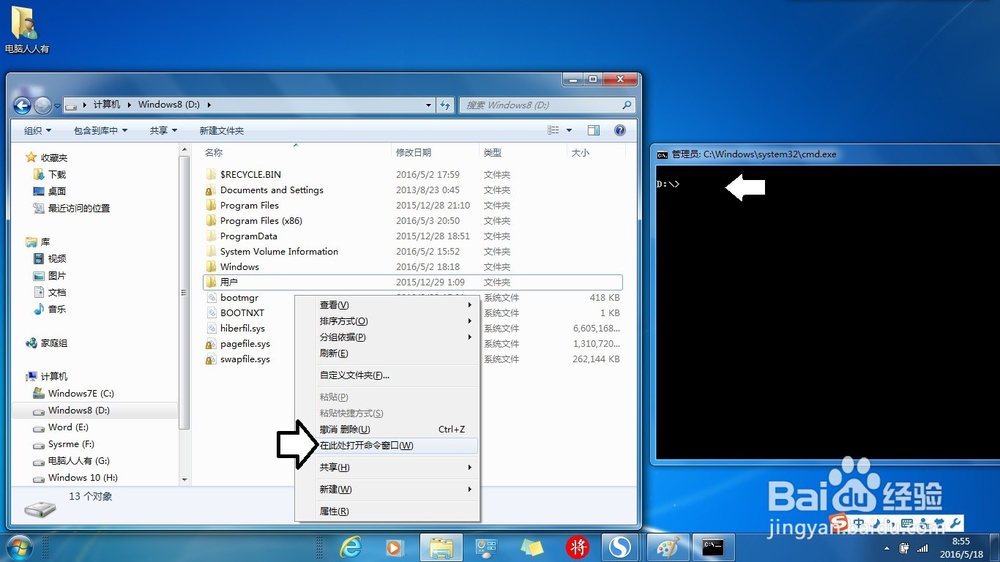Click the refresh button beside address bar
Viewport: 1000px width, 562px height.
(445, 105)
